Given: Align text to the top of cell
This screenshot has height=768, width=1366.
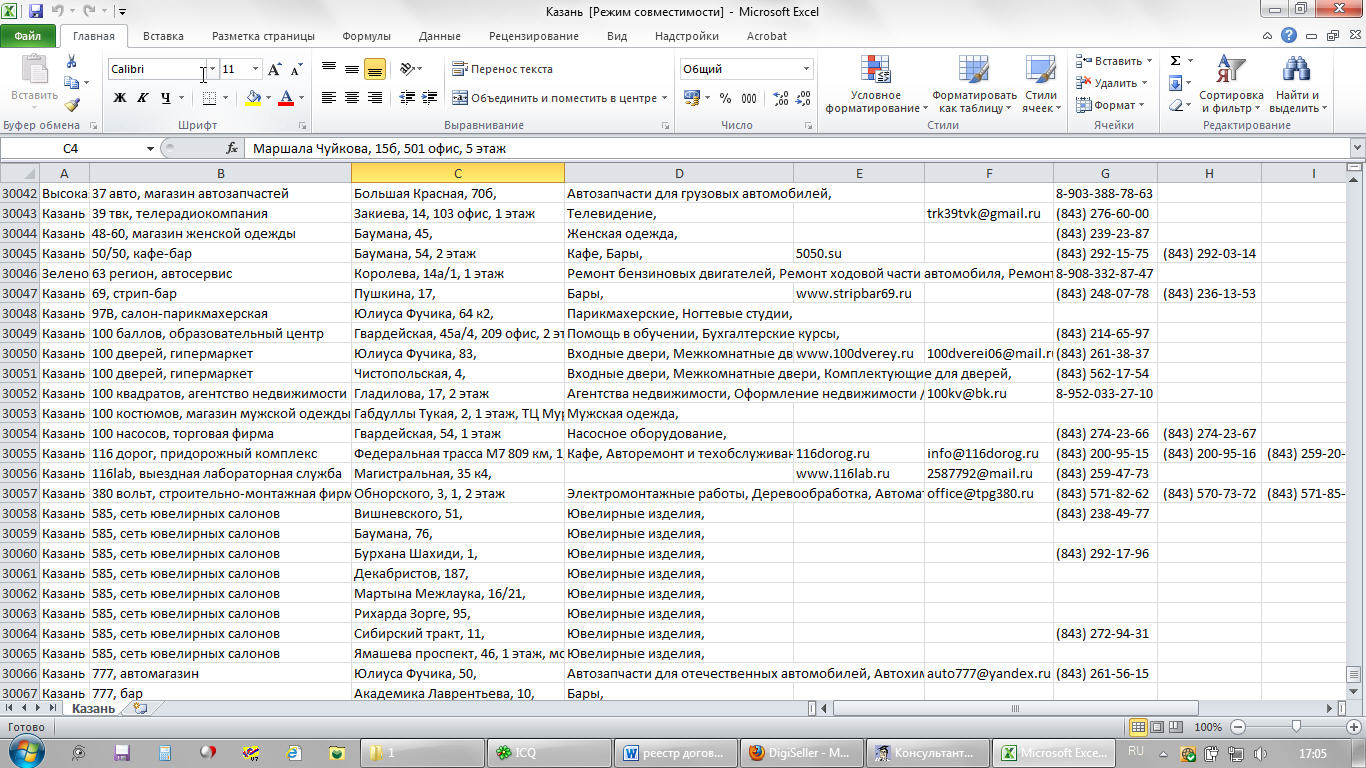Looking at the screenshot, I should tap(329, 69).
